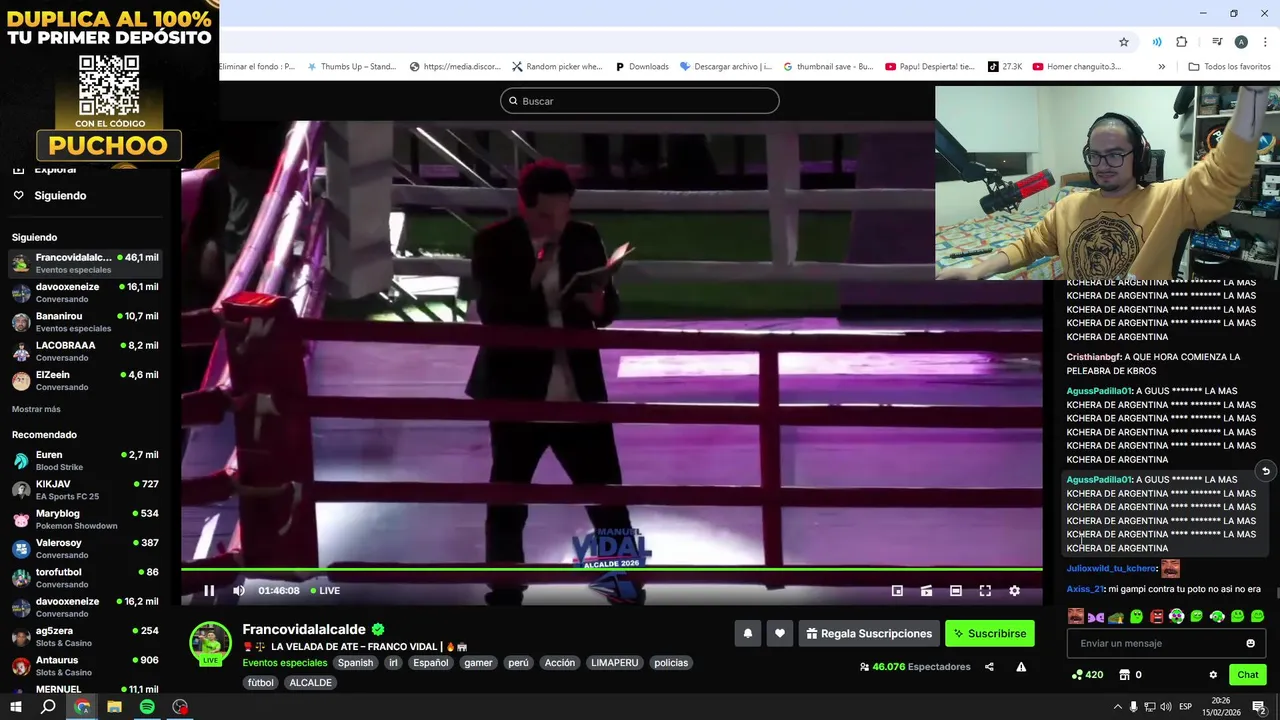Open Random picker wheel bookmark

(x=557, y=67)
